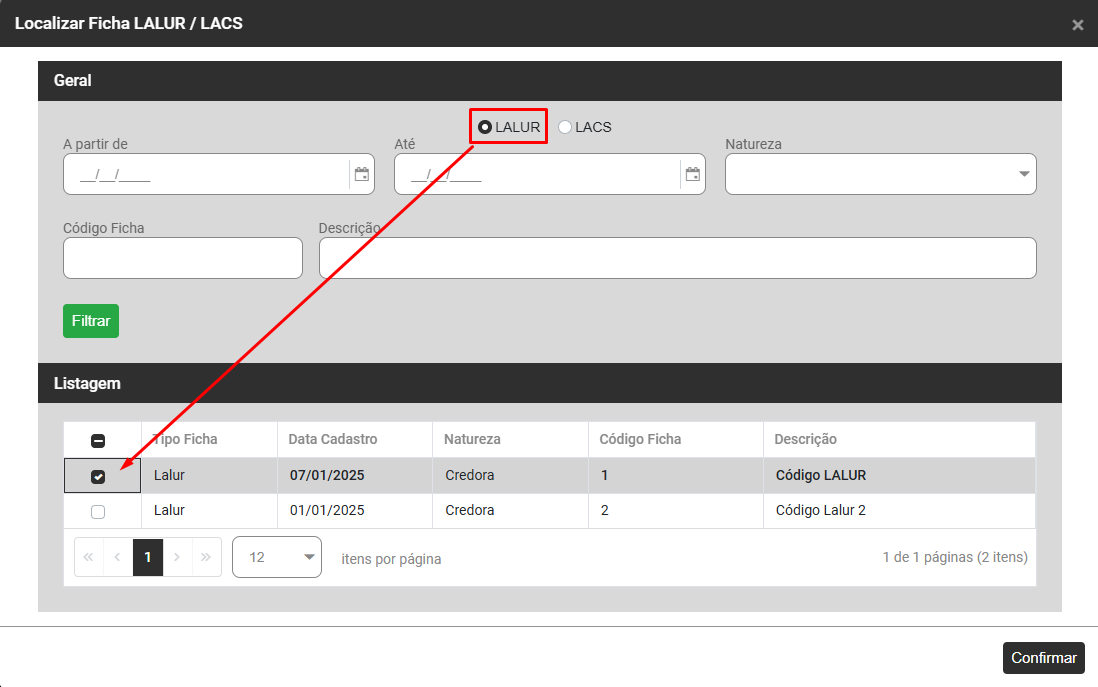Focus the Descrição text field
Viewport: 1098px width, 687px height.
[677, 258]
